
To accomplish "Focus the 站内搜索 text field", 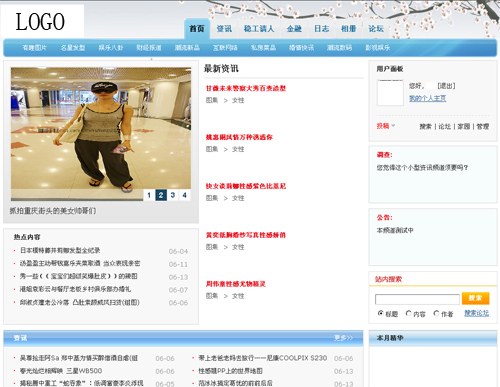I will (417, 299).
